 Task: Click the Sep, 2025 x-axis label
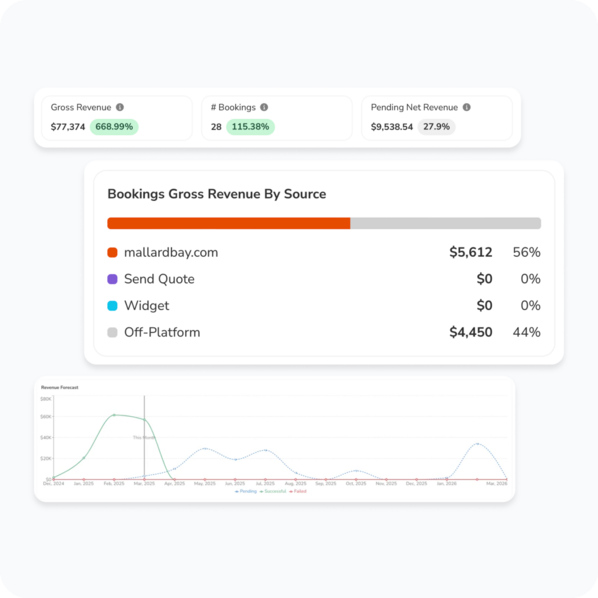click(326, 484)
